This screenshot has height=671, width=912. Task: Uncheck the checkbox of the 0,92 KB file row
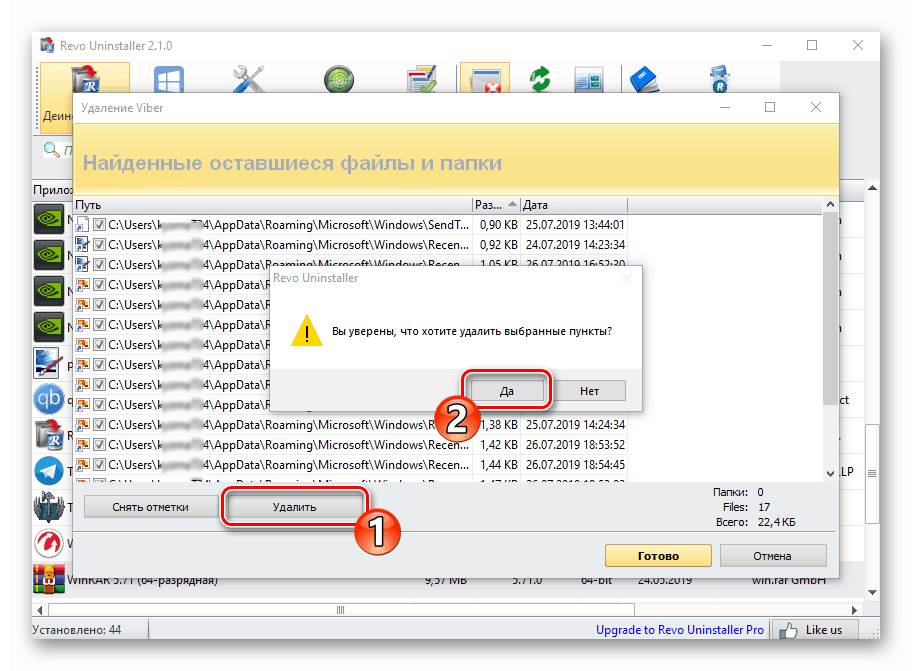point(99,245)
